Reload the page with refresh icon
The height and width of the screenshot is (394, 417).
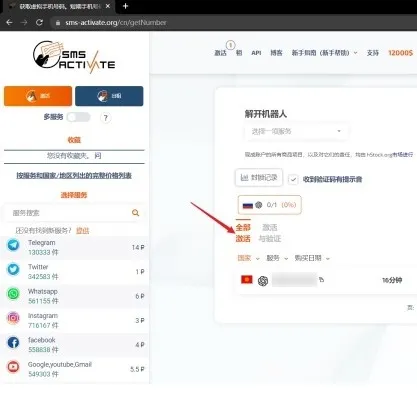[x=39, y=22]
